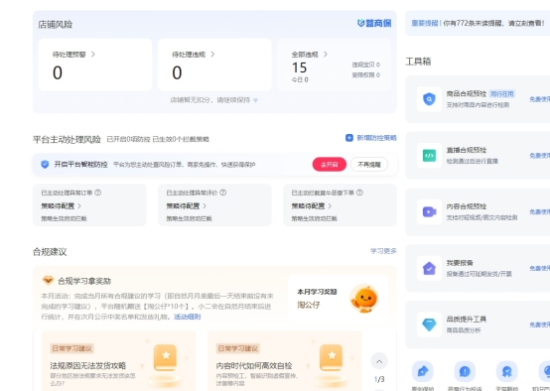Open the 新增防控策略 link
The image size is (550, 391).
click(377, 138)
